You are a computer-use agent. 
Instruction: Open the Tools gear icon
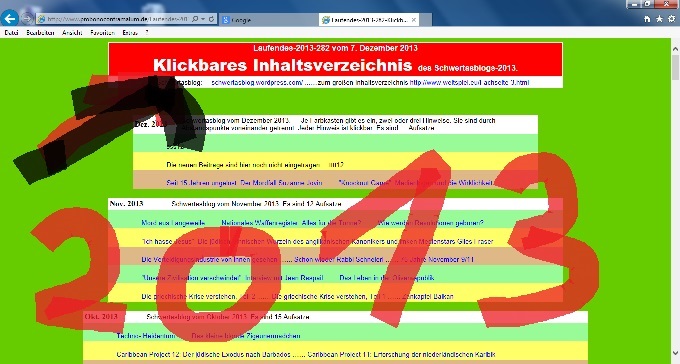pos(672,19)
